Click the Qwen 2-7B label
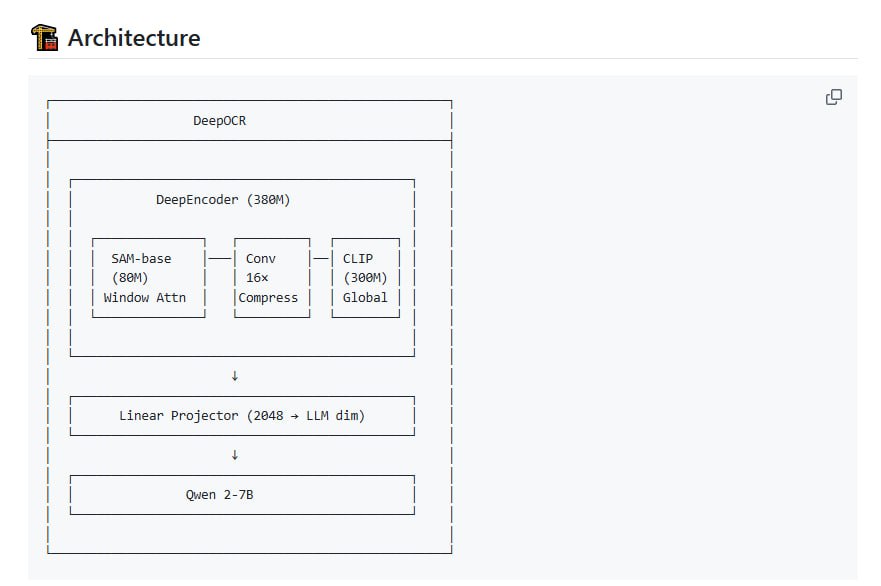This screenshot has width=881, height=586. (x=219, y=494)
